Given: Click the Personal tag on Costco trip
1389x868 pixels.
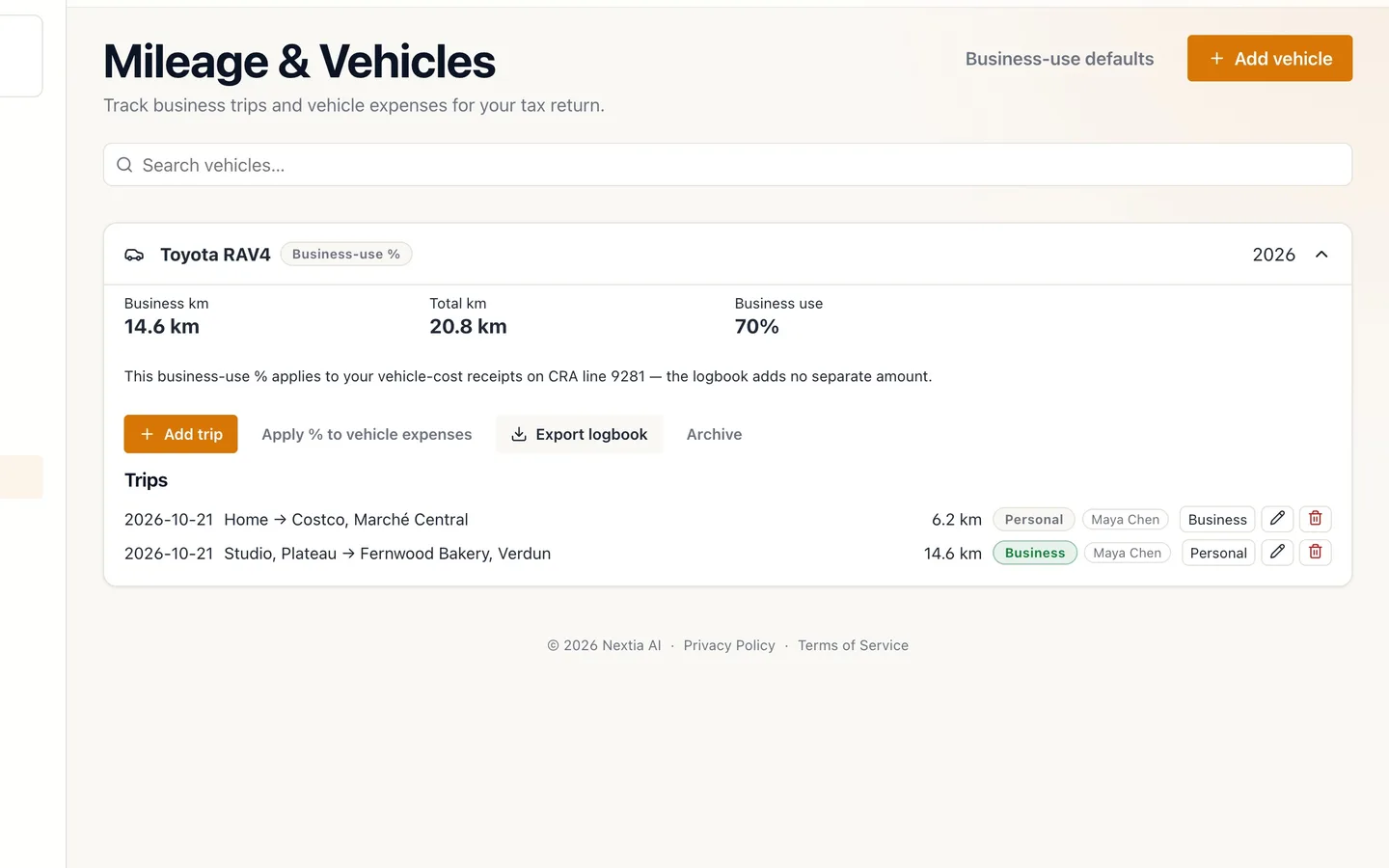Looking at the screenshot, I should (x=1034, y=519).
